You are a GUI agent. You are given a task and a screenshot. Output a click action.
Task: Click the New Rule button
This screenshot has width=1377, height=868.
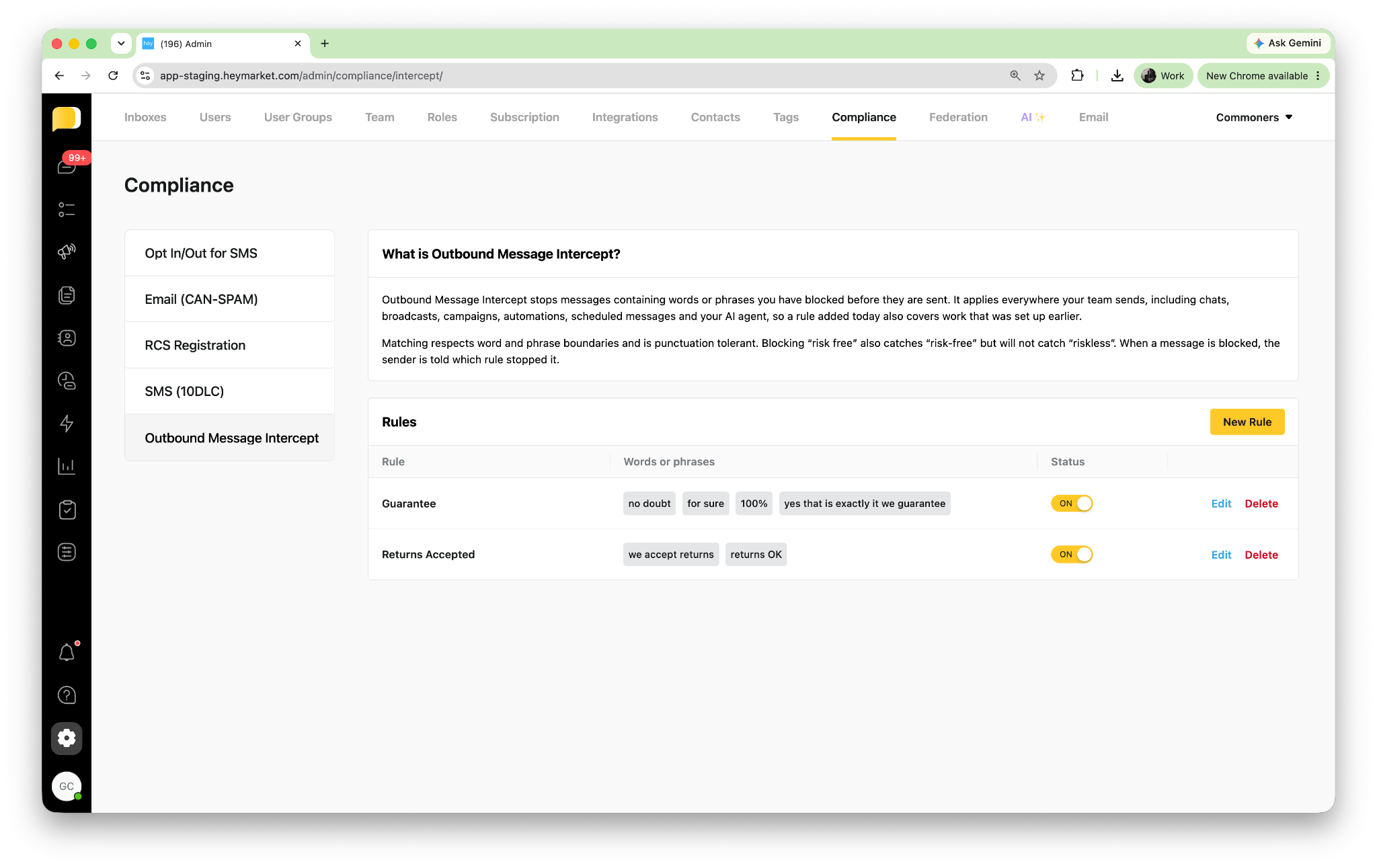1247,422
